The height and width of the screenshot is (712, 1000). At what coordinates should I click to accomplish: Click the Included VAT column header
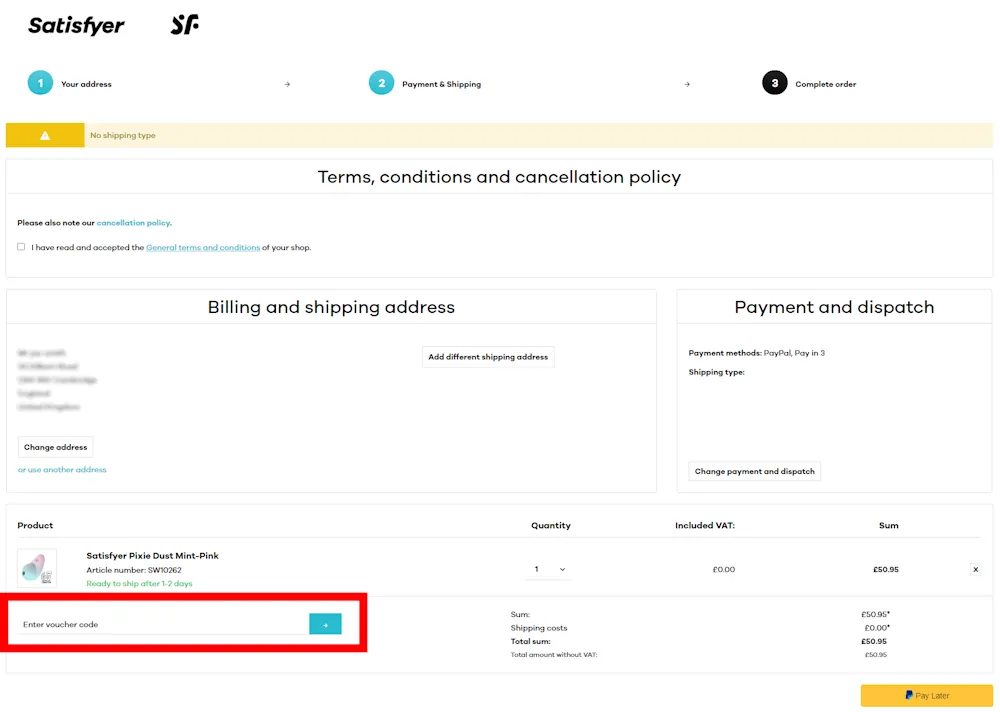click(705, 526)
